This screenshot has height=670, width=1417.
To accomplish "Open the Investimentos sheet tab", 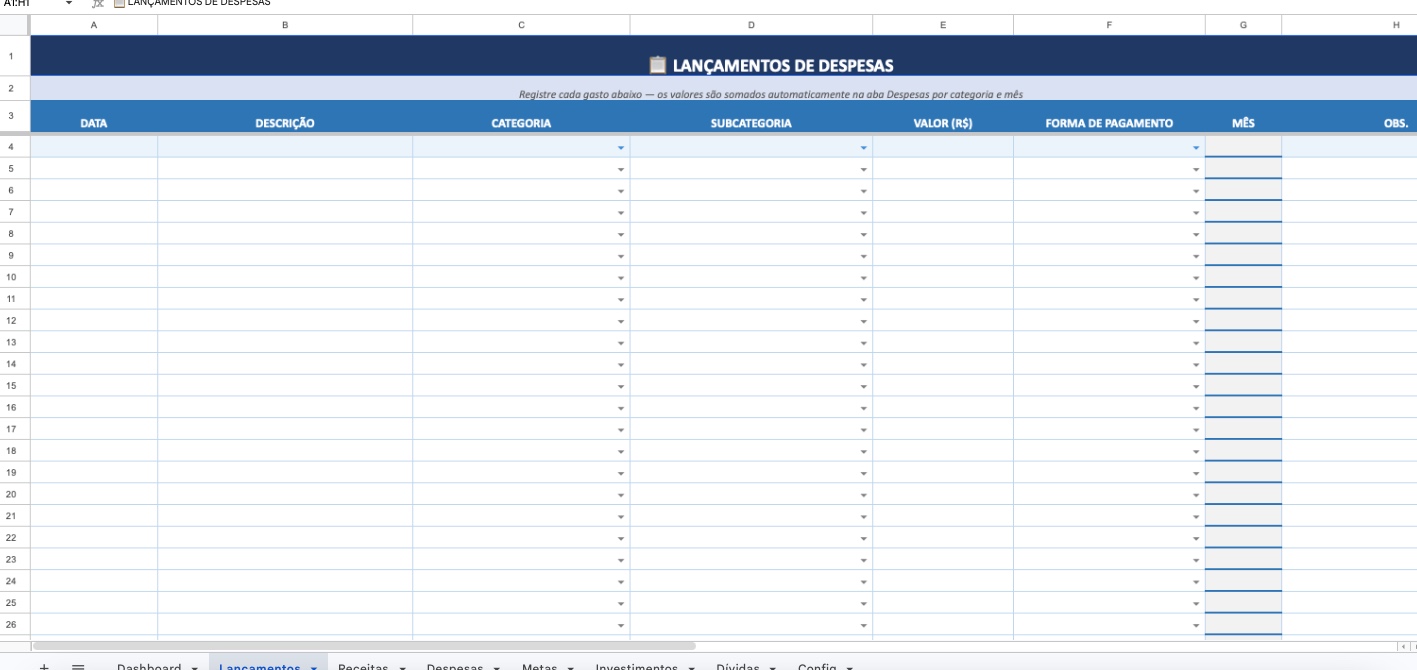I will (638, 668).
